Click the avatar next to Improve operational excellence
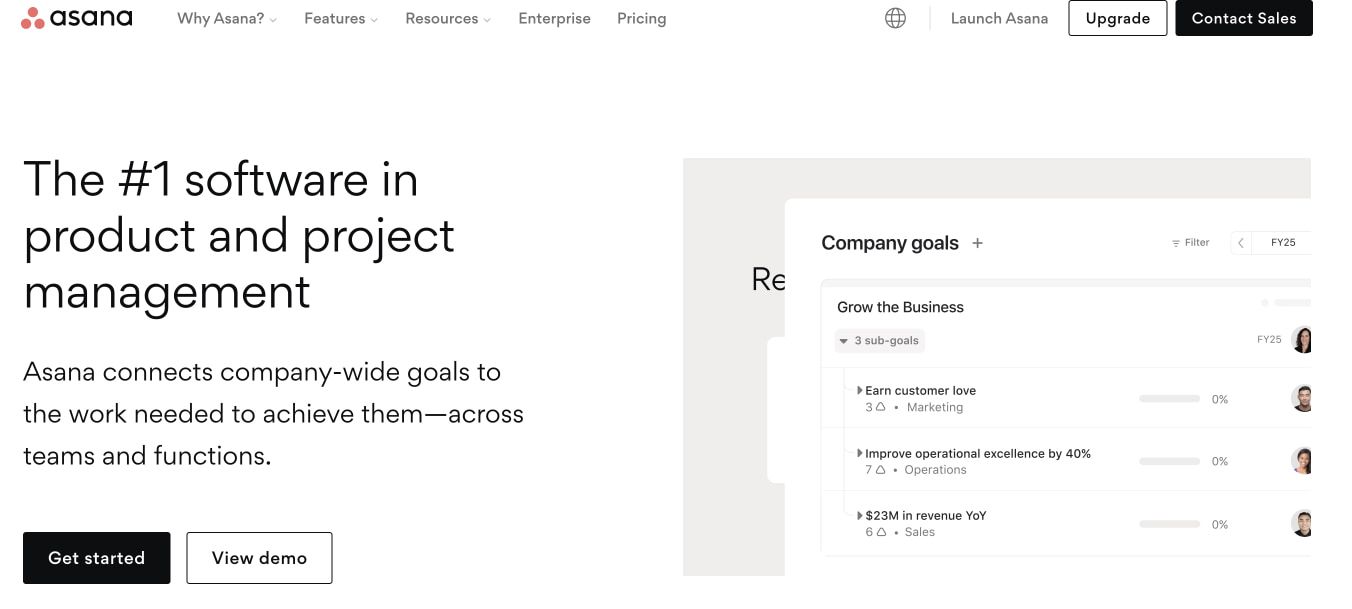Viewport: 1352px width, 609px height. [1302, 461]
